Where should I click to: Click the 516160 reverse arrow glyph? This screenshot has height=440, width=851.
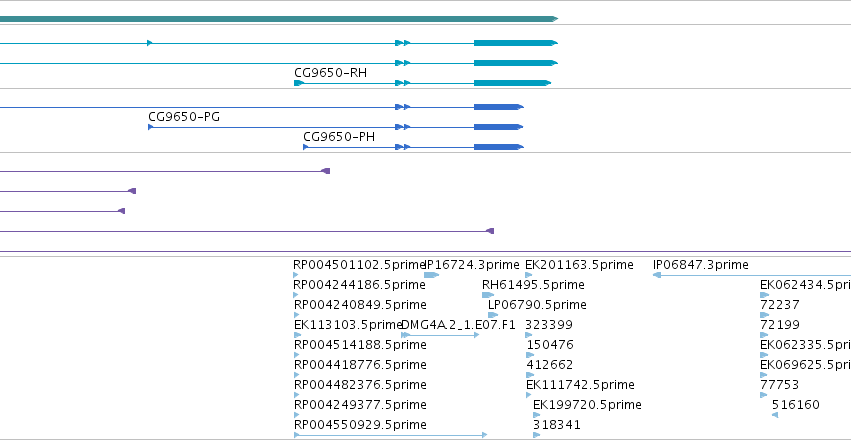(775, 415)
